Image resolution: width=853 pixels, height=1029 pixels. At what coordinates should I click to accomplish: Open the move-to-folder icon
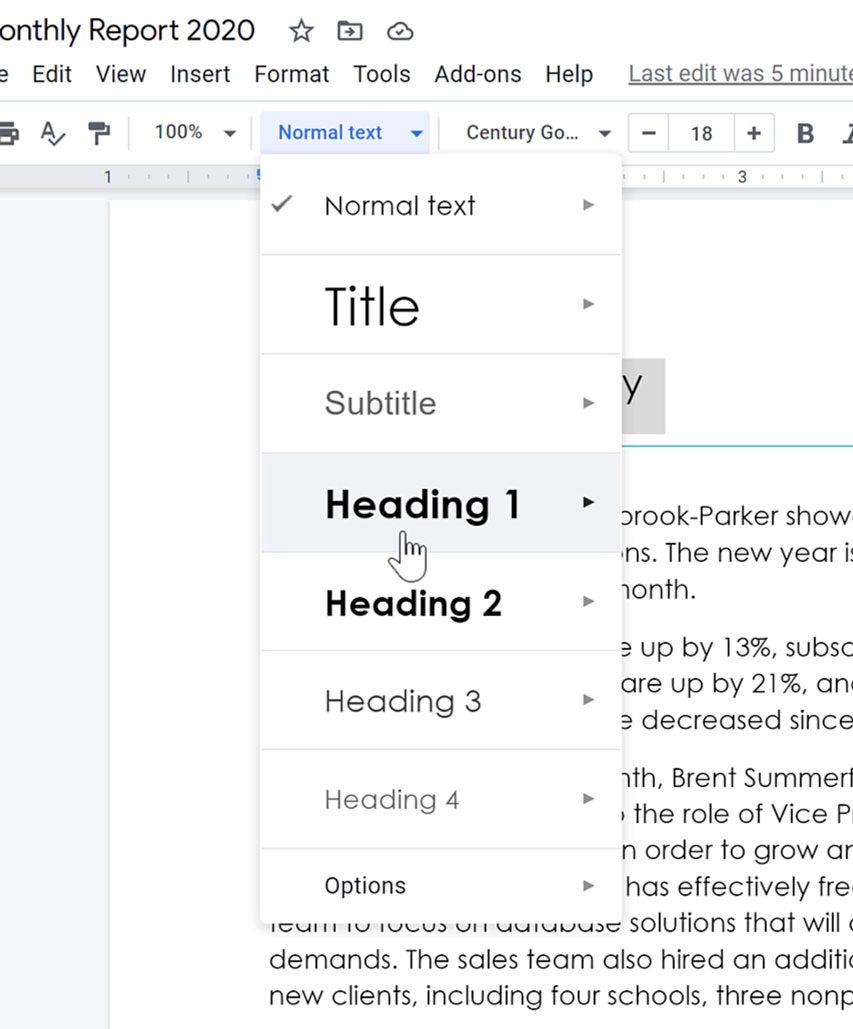[349, 31]
